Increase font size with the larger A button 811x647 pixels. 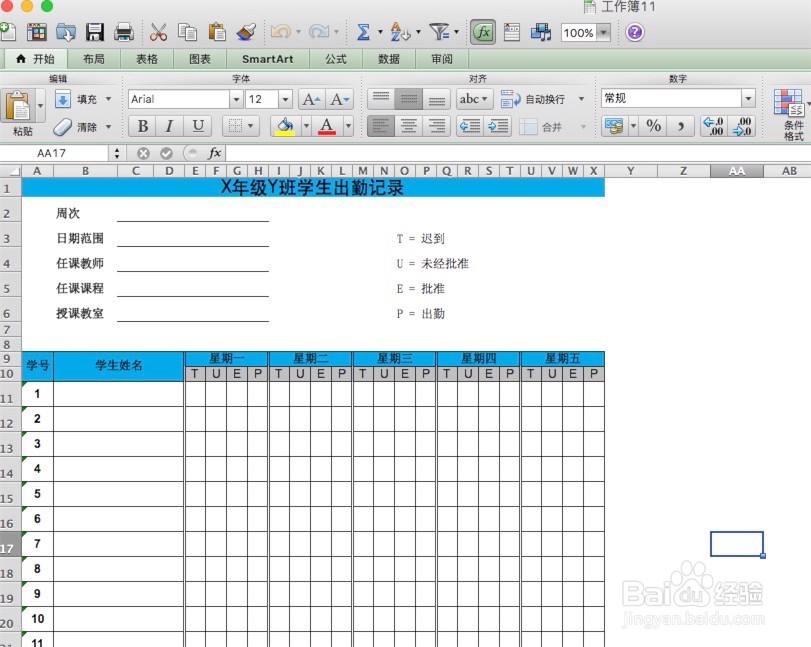click(312, 99)
